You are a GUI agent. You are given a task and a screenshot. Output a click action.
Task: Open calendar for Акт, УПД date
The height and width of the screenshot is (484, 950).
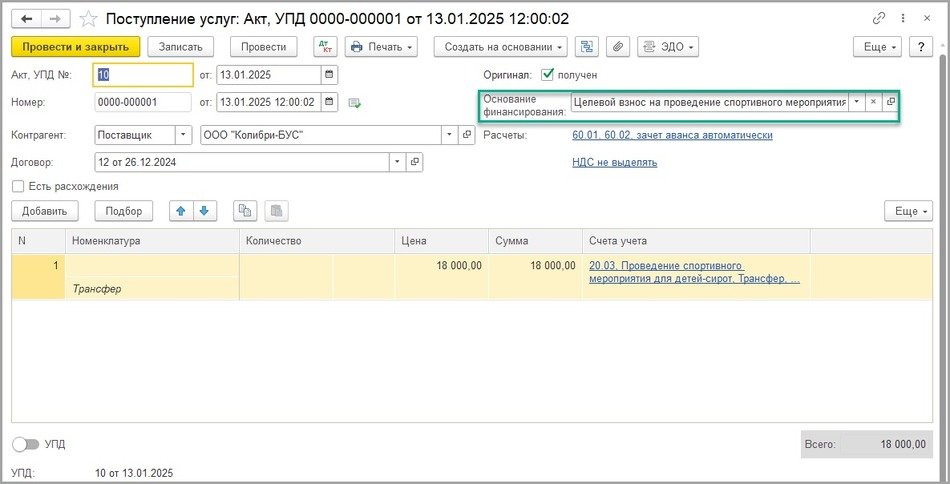[329, 75]
